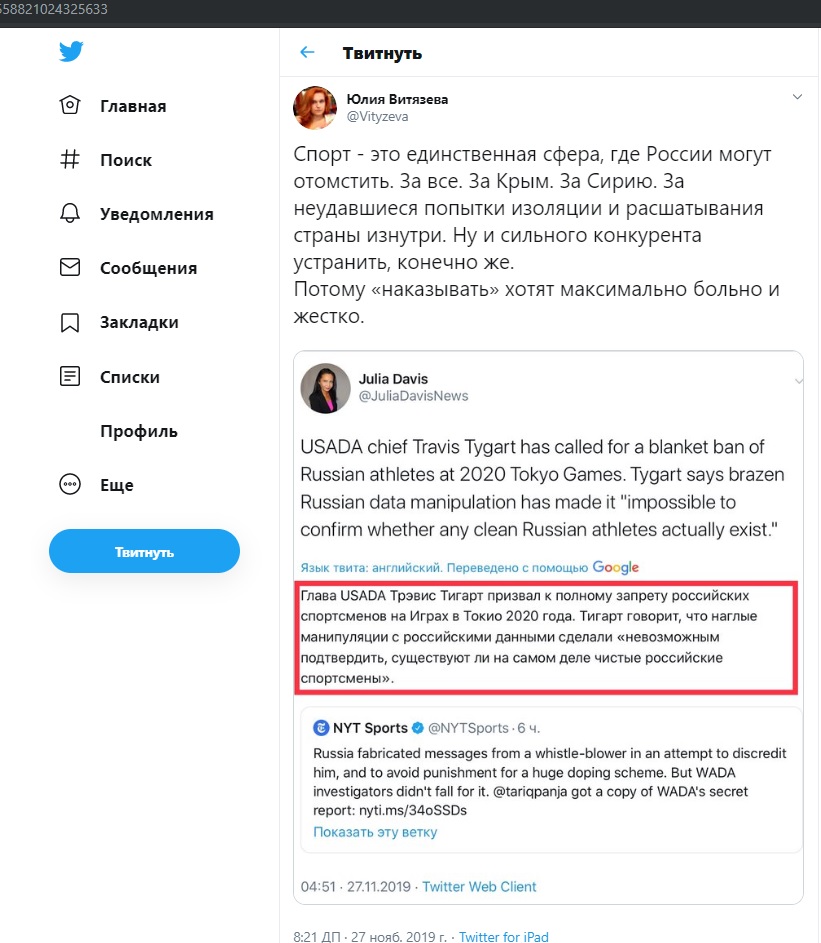
Task: Expand tweet options chevron for Юлия Витязева
Action: (798, 96)
